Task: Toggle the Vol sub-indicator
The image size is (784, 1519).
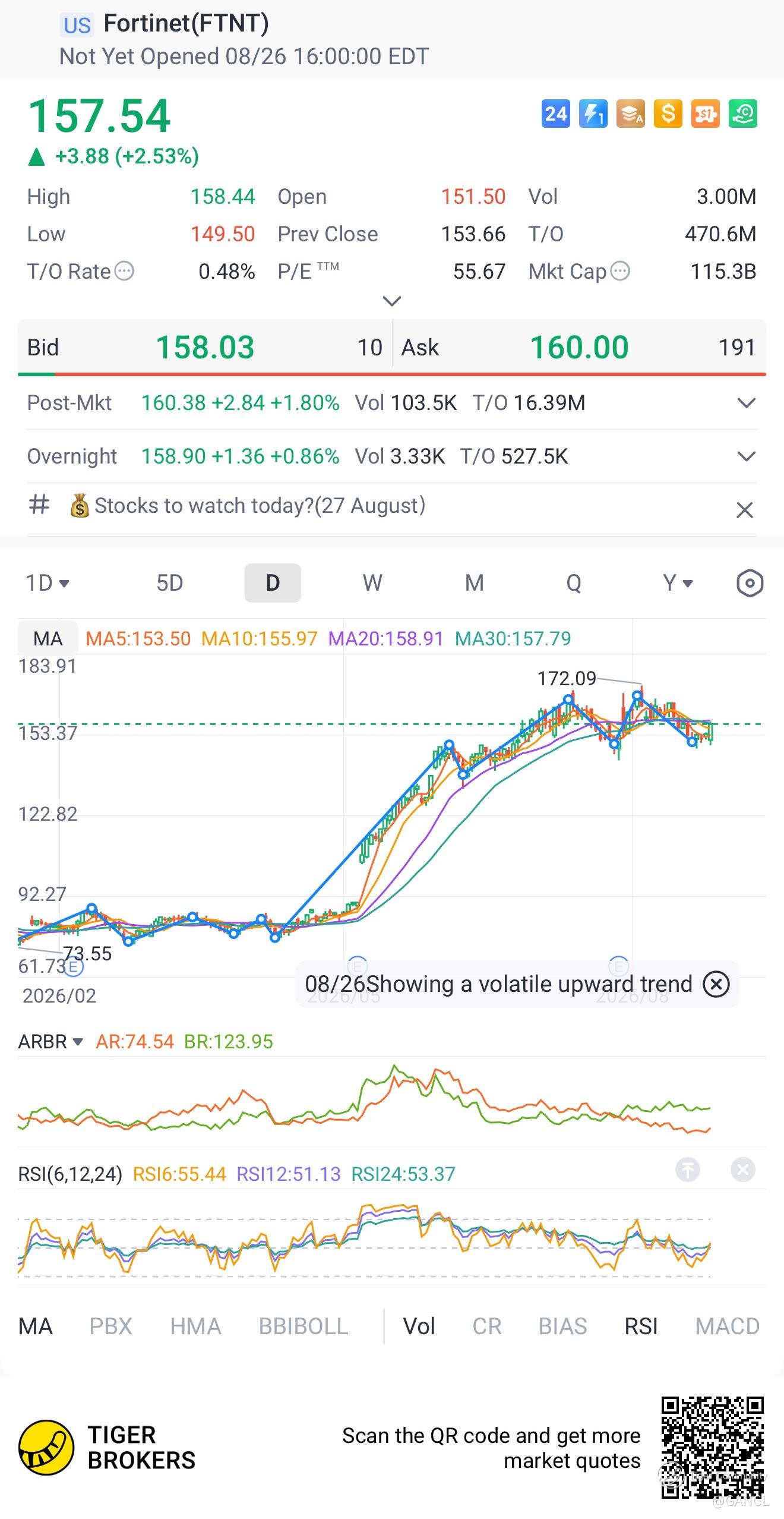Action: click(419, 1326)
